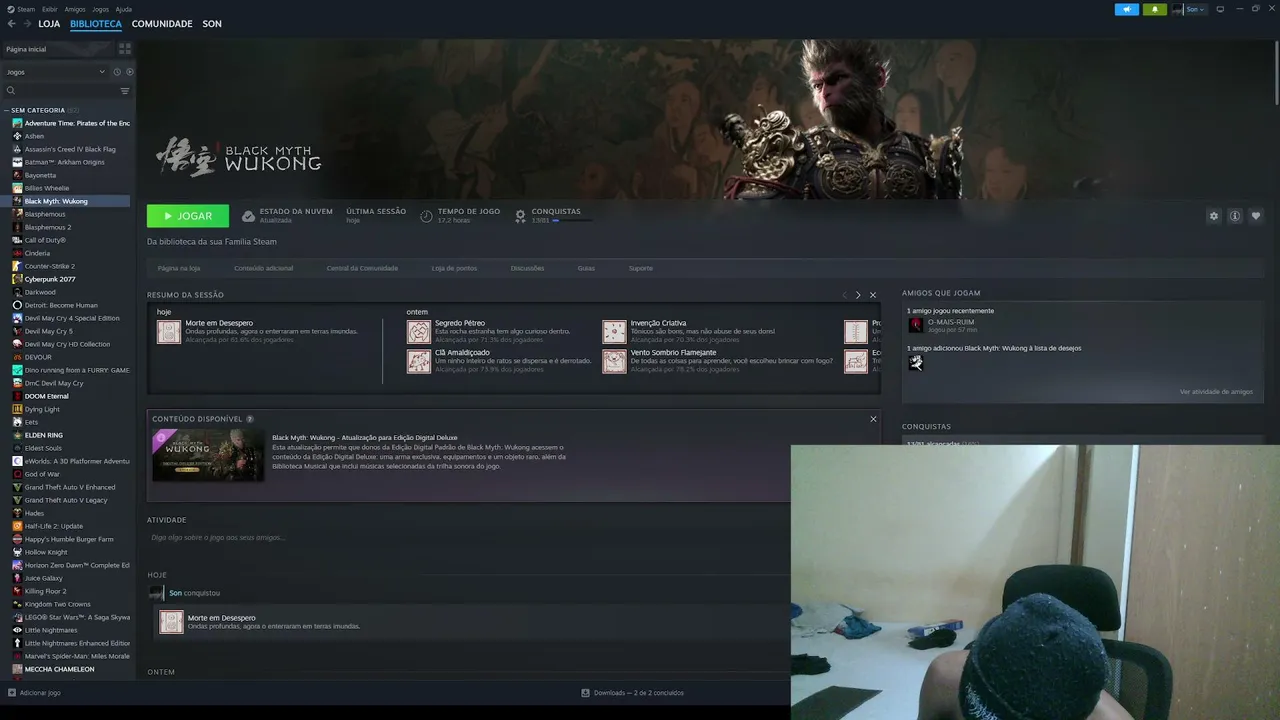Select ELDEN RING in game list

coord(43,435)
